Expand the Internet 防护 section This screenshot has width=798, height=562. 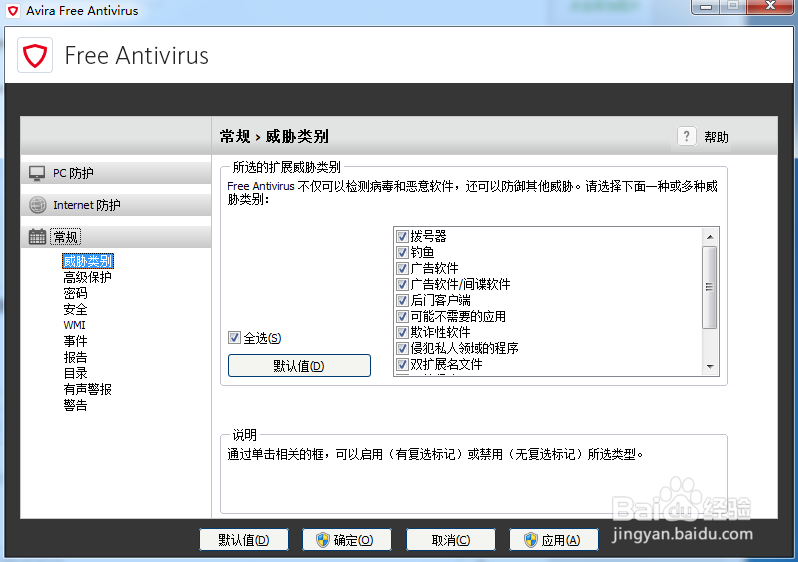[116, 205]
